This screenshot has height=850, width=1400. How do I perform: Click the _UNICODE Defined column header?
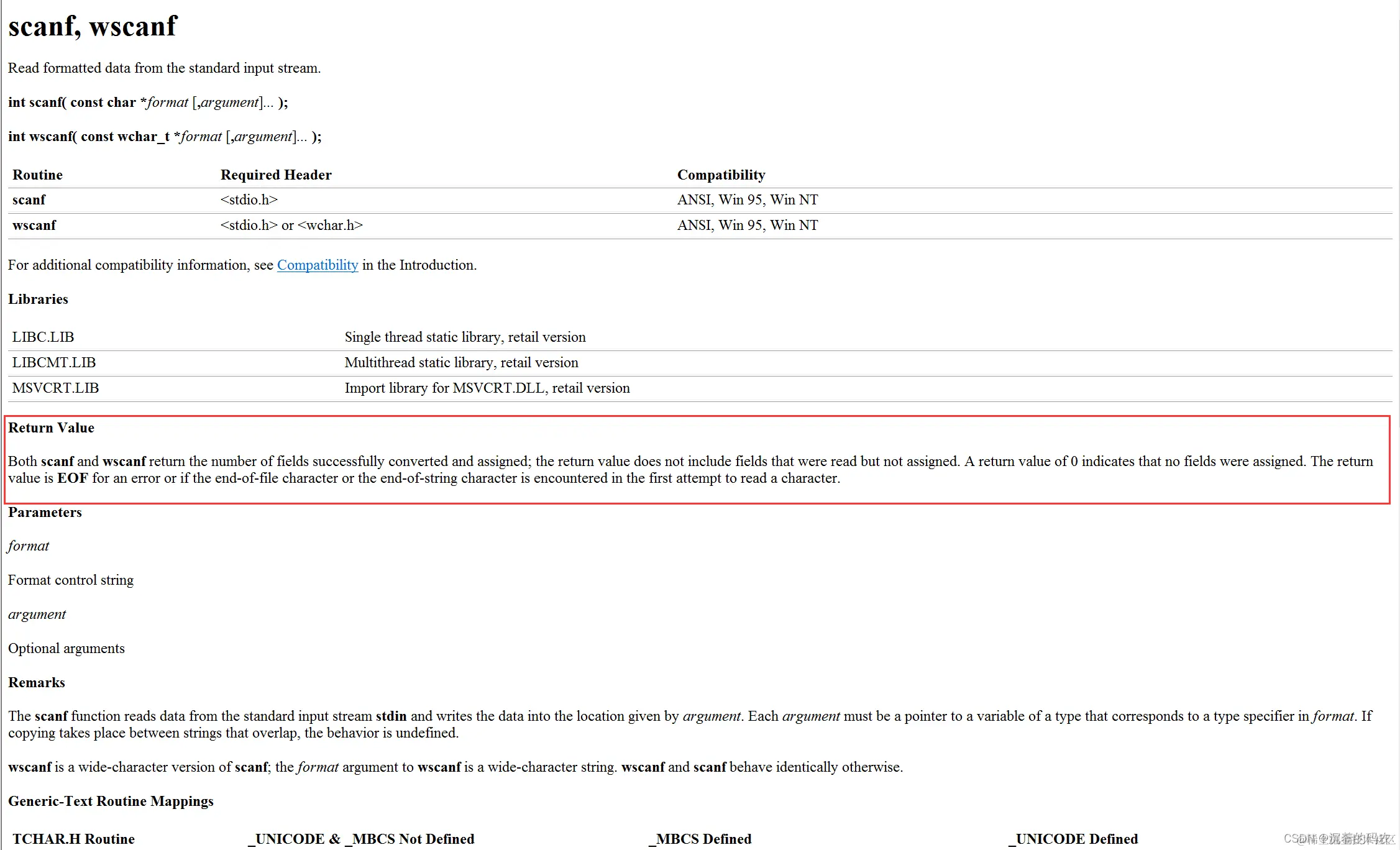point(1073,839)
